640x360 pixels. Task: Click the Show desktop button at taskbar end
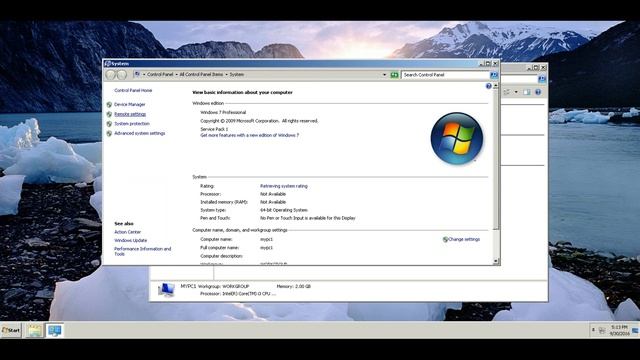pos(636,330)
